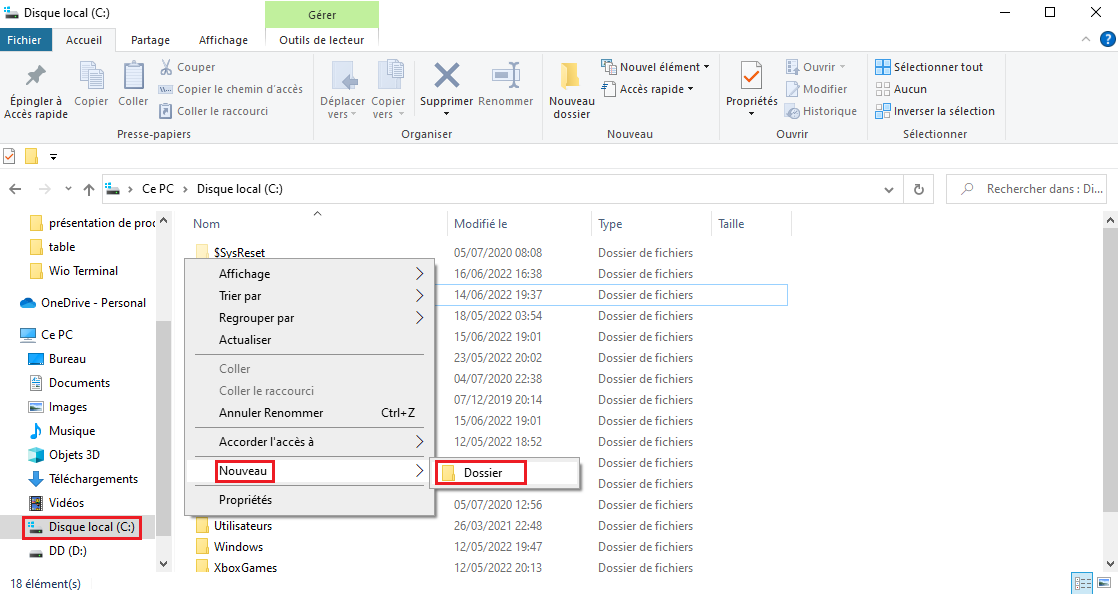Click Annuler Renommer in context menu
This screenshot has height=594, width=1118.
(309, 413)
